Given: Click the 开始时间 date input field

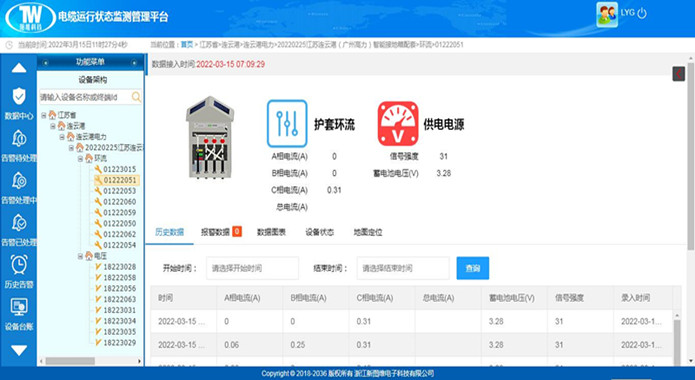Looking at the screenshot, I should 252,268.
